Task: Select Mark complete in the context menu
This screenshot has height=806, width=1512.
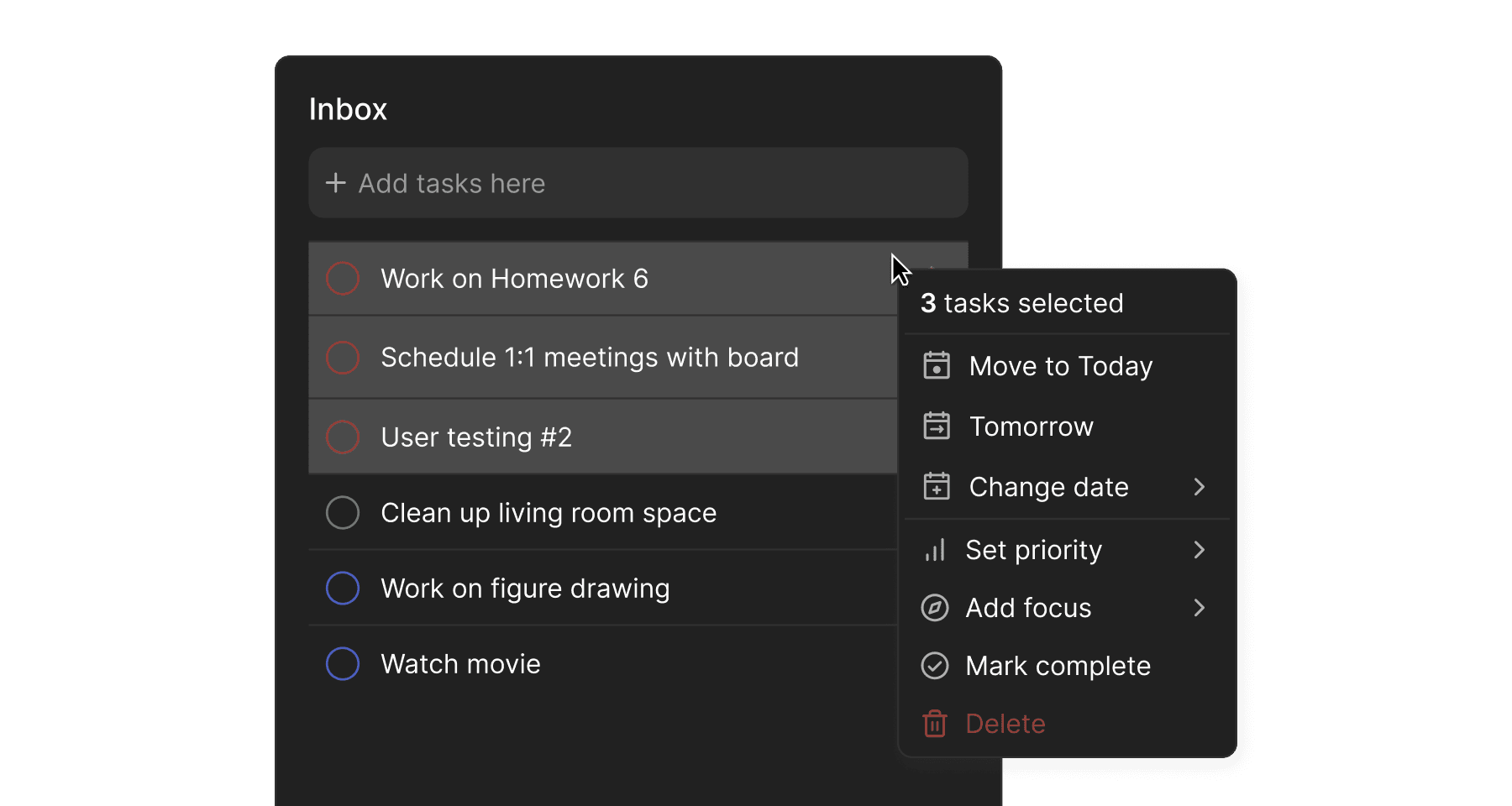Action: (x=1058, y=666)
